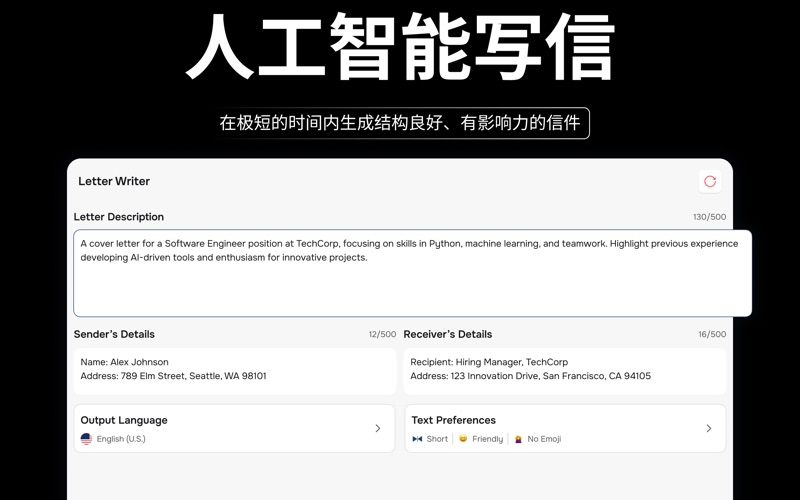800x500 pixels.
Task: Click the "Letter Description" label
Action: click(x=119, y=217)
